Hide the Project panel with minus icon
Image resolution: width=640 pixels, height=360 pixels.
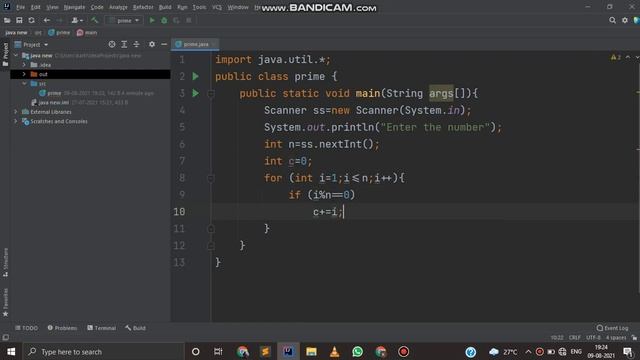164,44
